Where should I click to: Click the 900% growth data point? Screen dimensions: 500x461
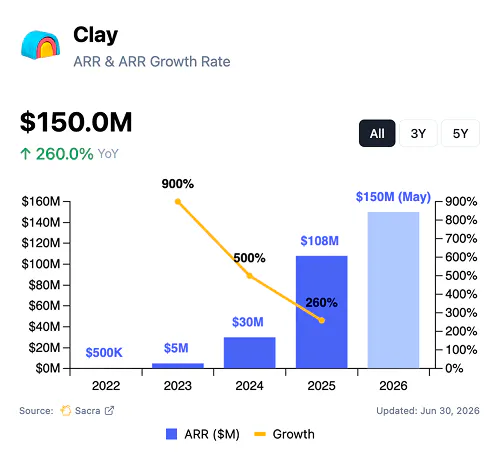(178, 202)
